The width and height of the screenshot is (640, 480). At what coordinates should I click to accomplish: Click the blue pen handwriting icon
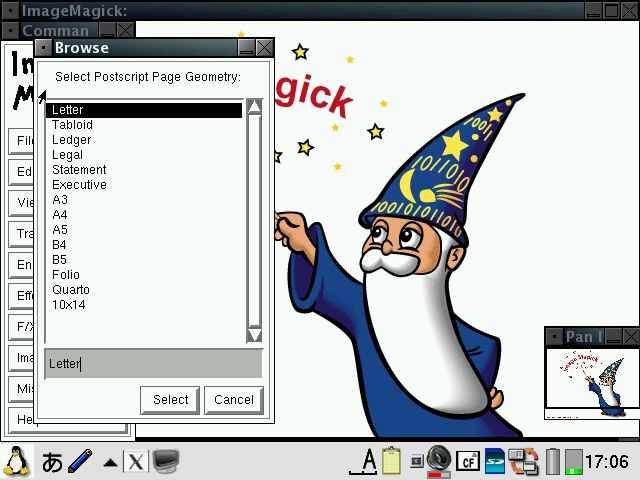(x=80, y=461)
